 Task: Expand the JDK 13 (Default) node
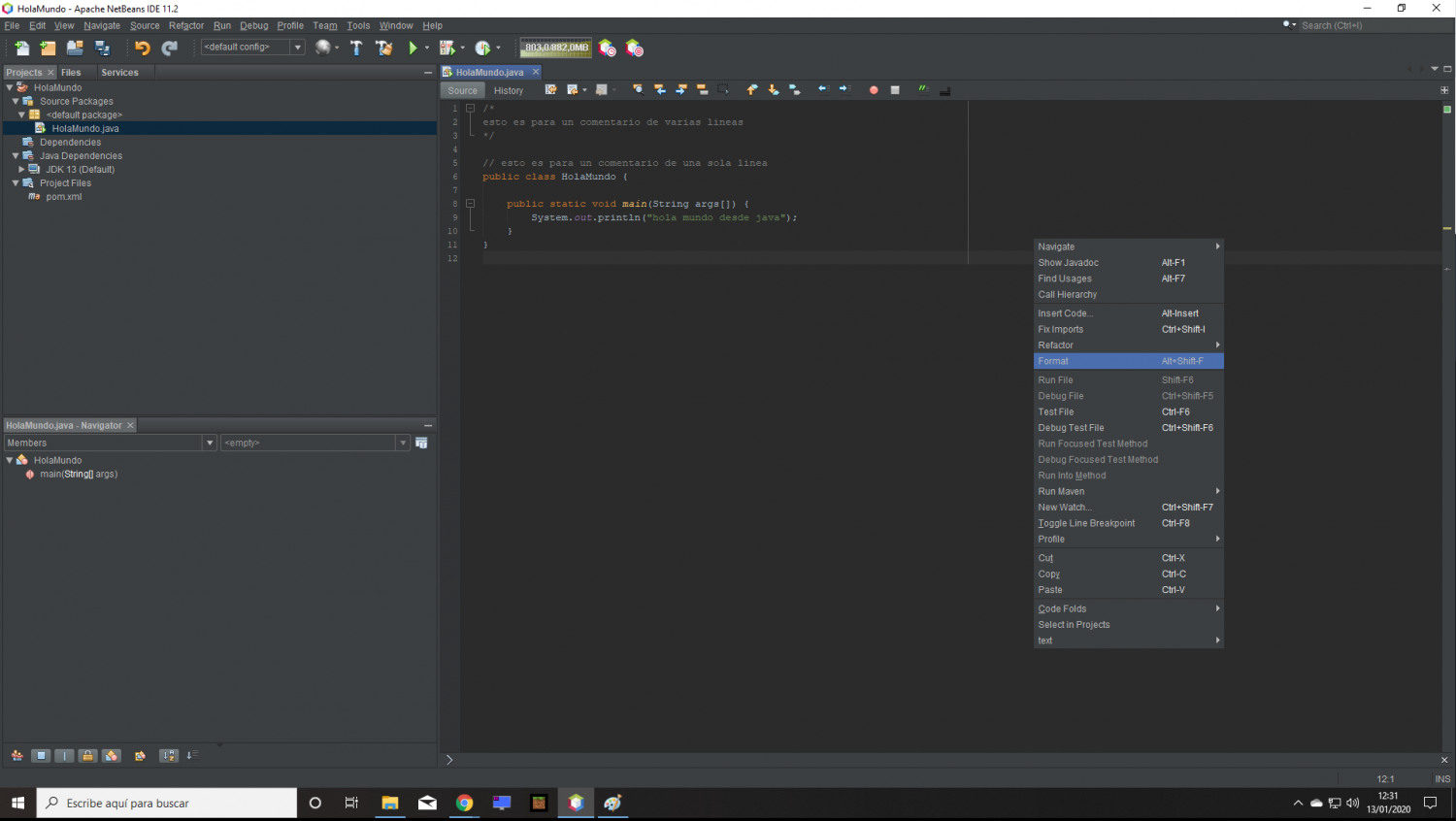(x=21, y=169)
